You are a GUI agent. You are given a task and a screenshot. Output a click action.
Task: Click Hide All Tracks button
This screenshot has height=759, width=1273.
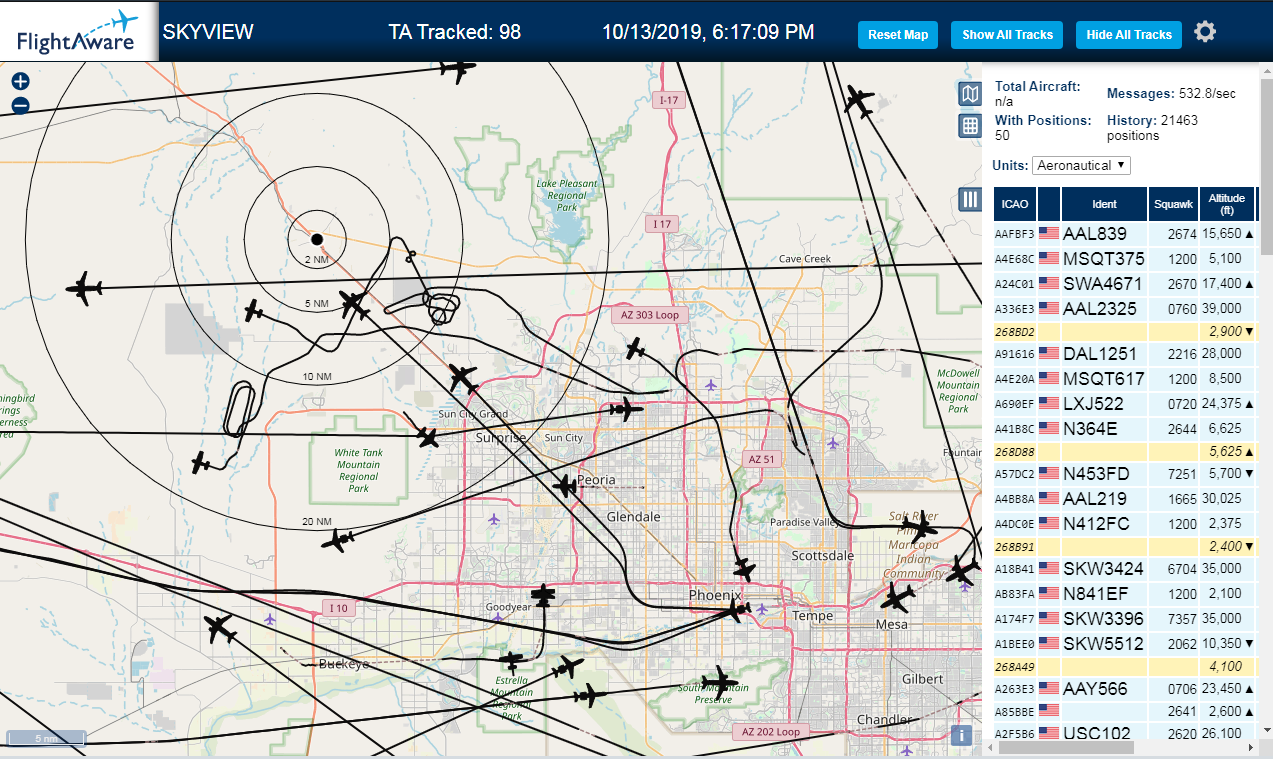click(1129, 34)
